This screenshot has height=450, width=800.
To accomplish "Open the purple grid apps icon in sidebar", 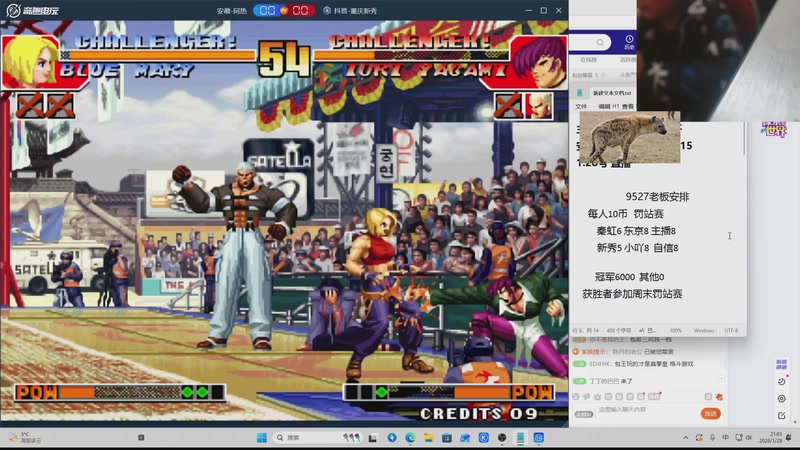I will (781, 364).
